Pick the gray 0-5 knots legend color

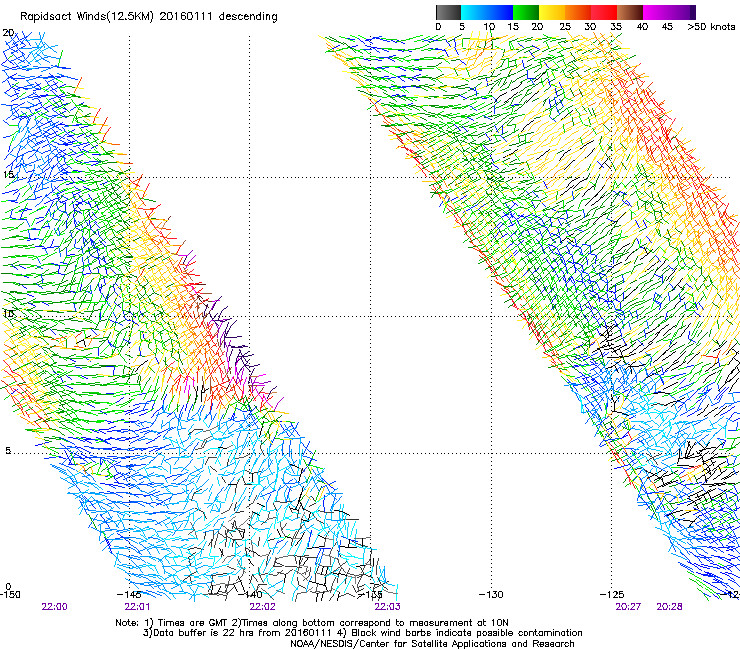pyautogui.click(x=448, y=12)
